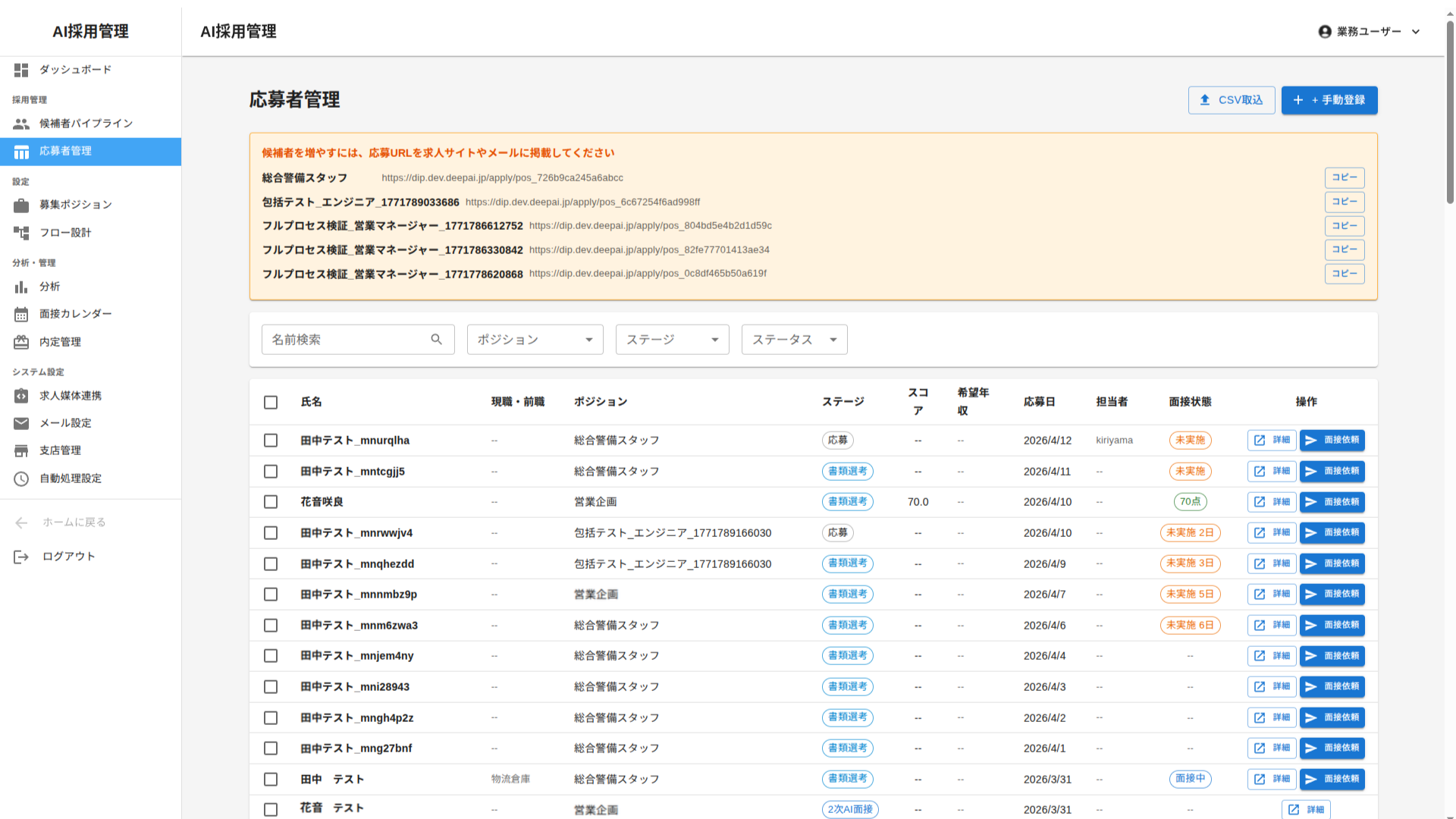Open the ステージ filter dropdown

672,339
